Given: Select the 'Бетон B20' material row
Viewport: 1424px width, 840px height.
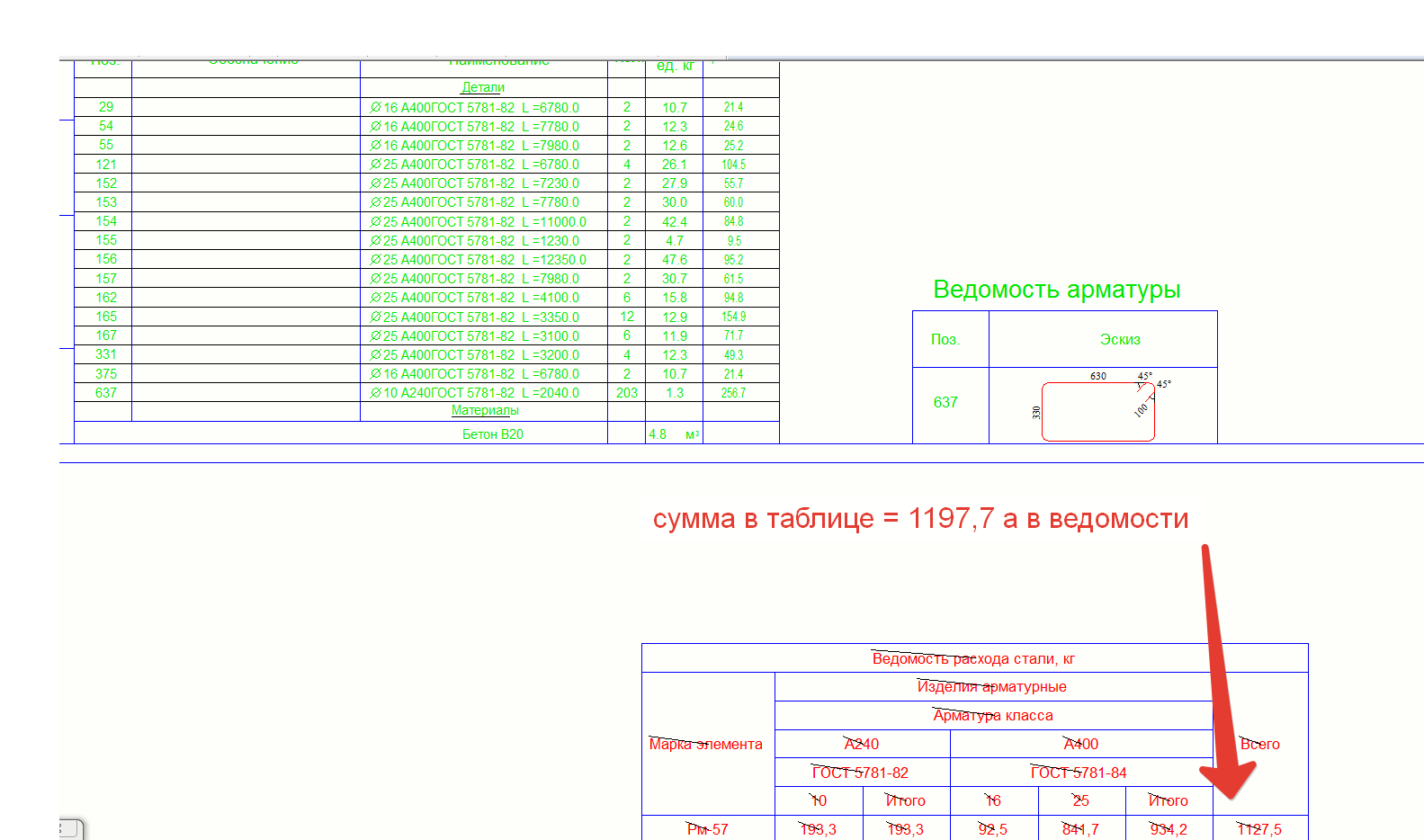Looking at the screenshot, I should 492,434.
